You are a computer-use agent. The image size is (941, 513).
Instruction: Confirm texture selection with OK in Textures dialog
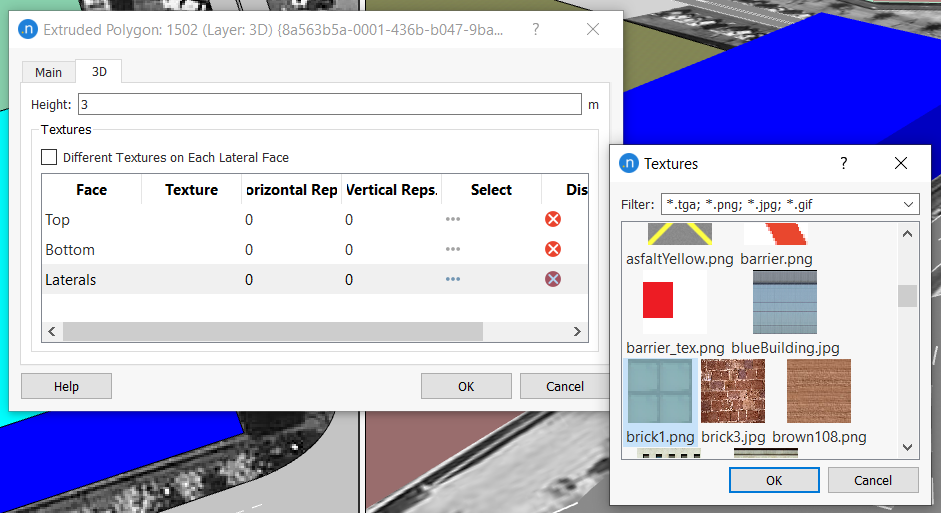773,480
